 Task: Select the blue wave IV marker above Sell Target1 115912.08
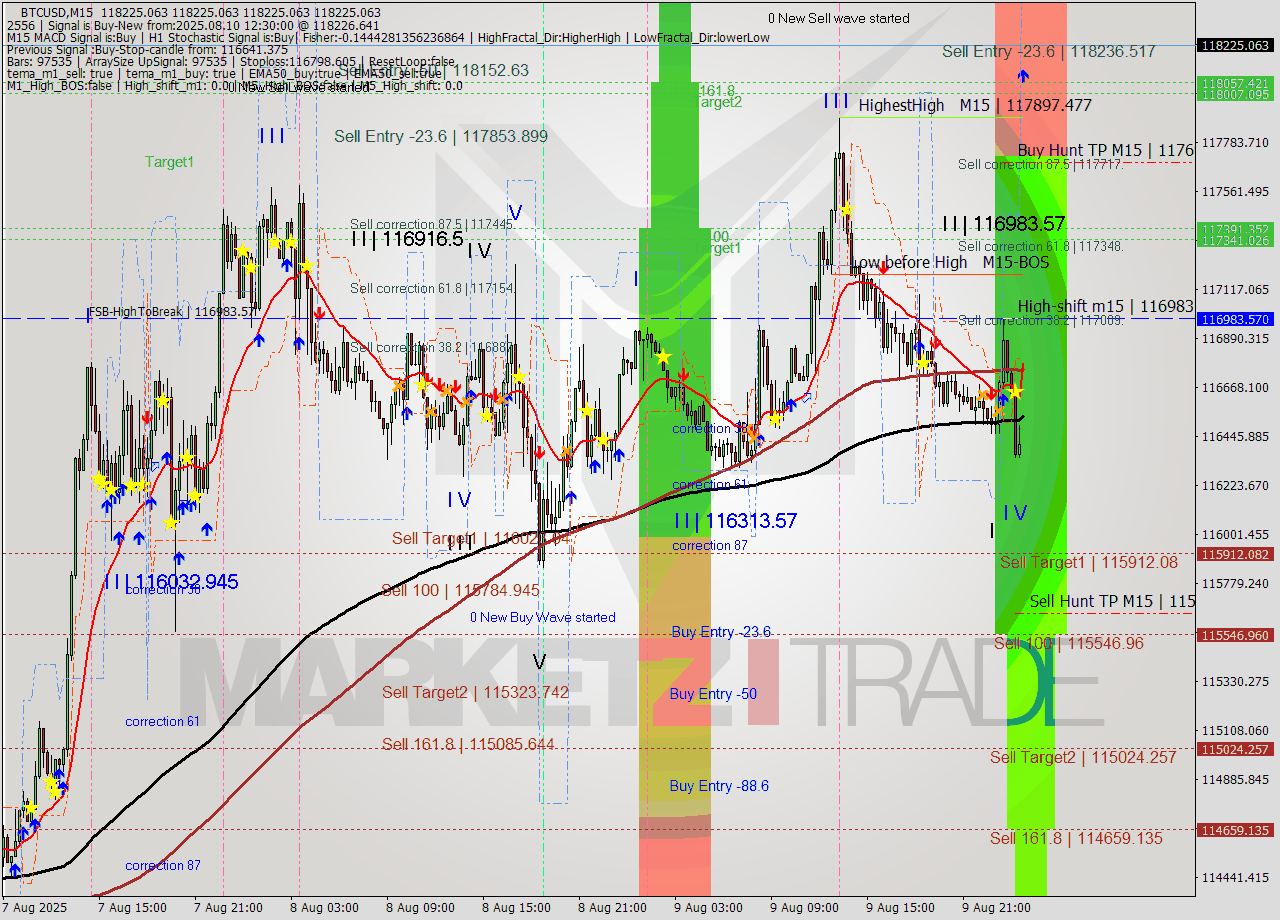[x=1014, y=513]
